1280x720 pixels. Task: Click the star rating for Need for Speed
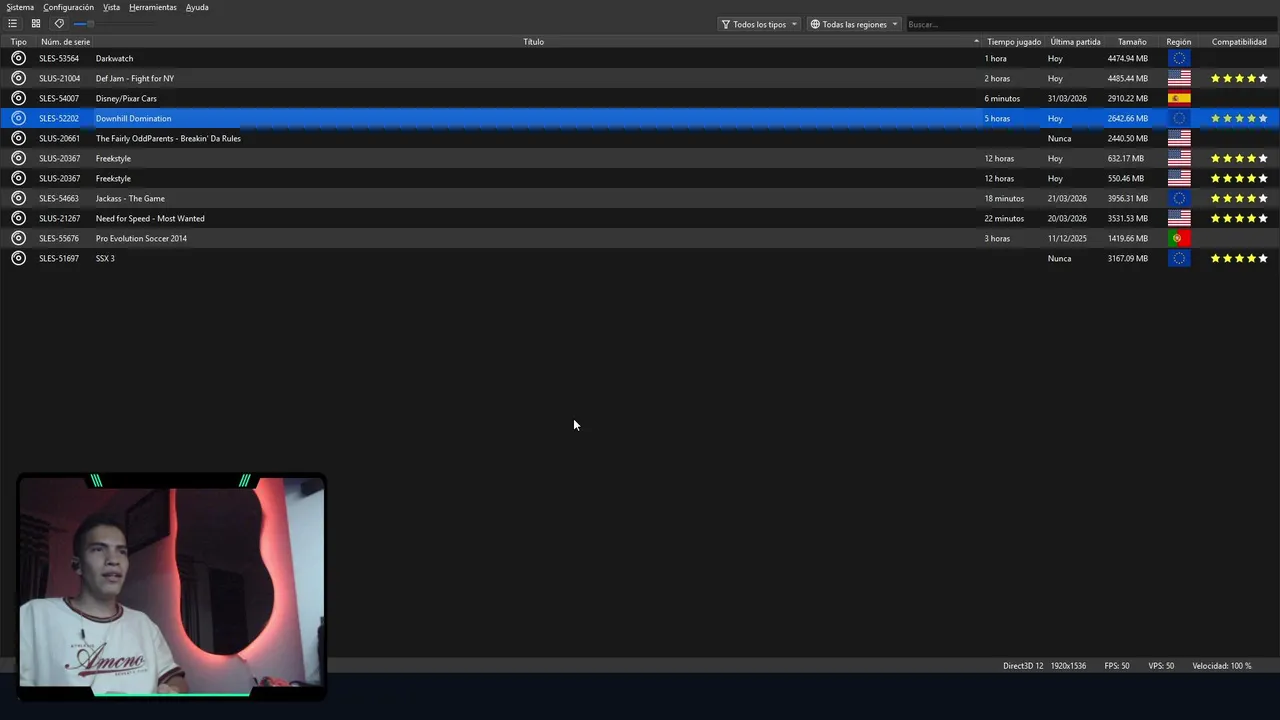1239,218
